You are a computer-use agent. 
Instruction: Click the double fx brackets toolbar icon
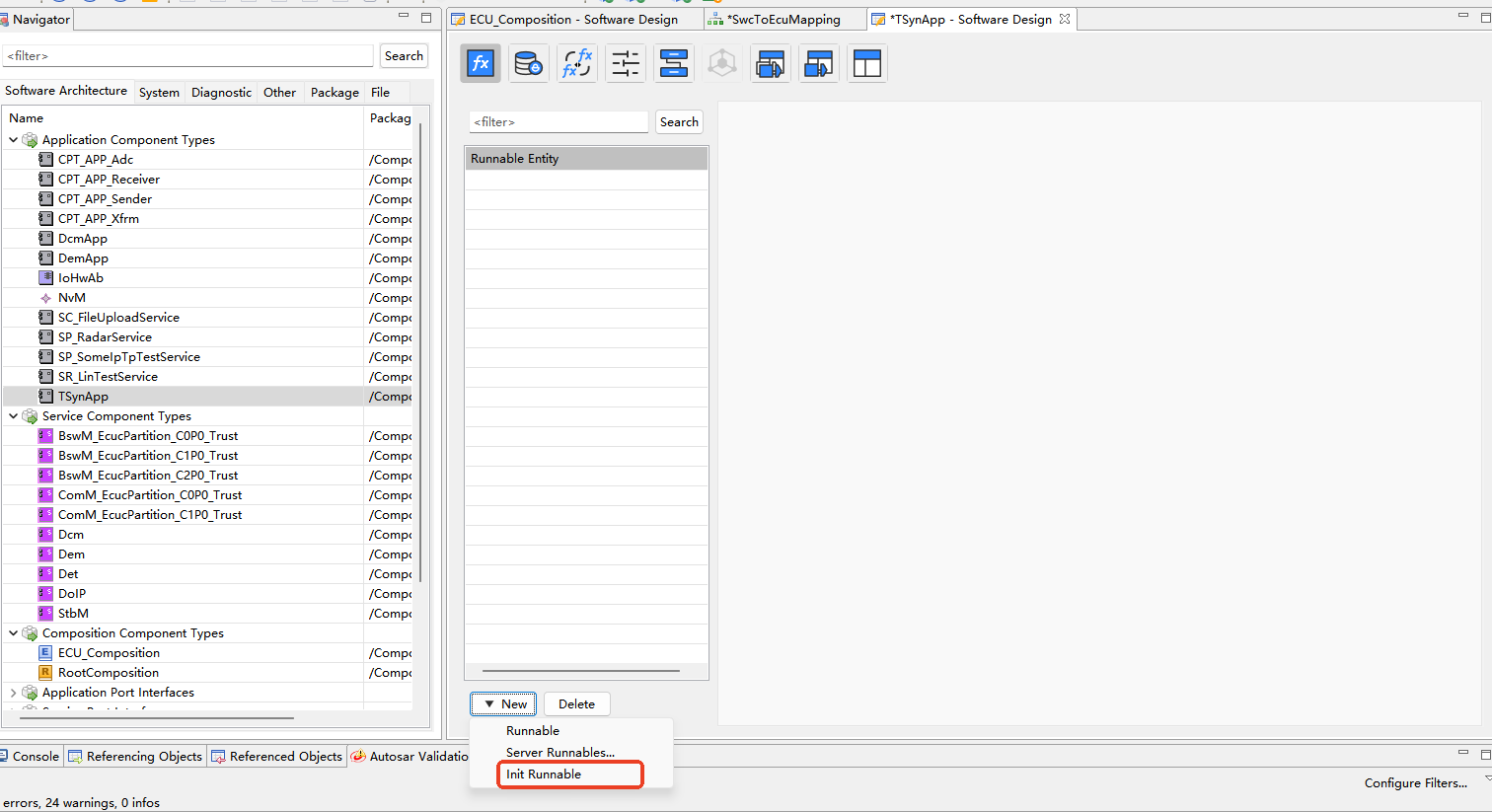(577, 64)
